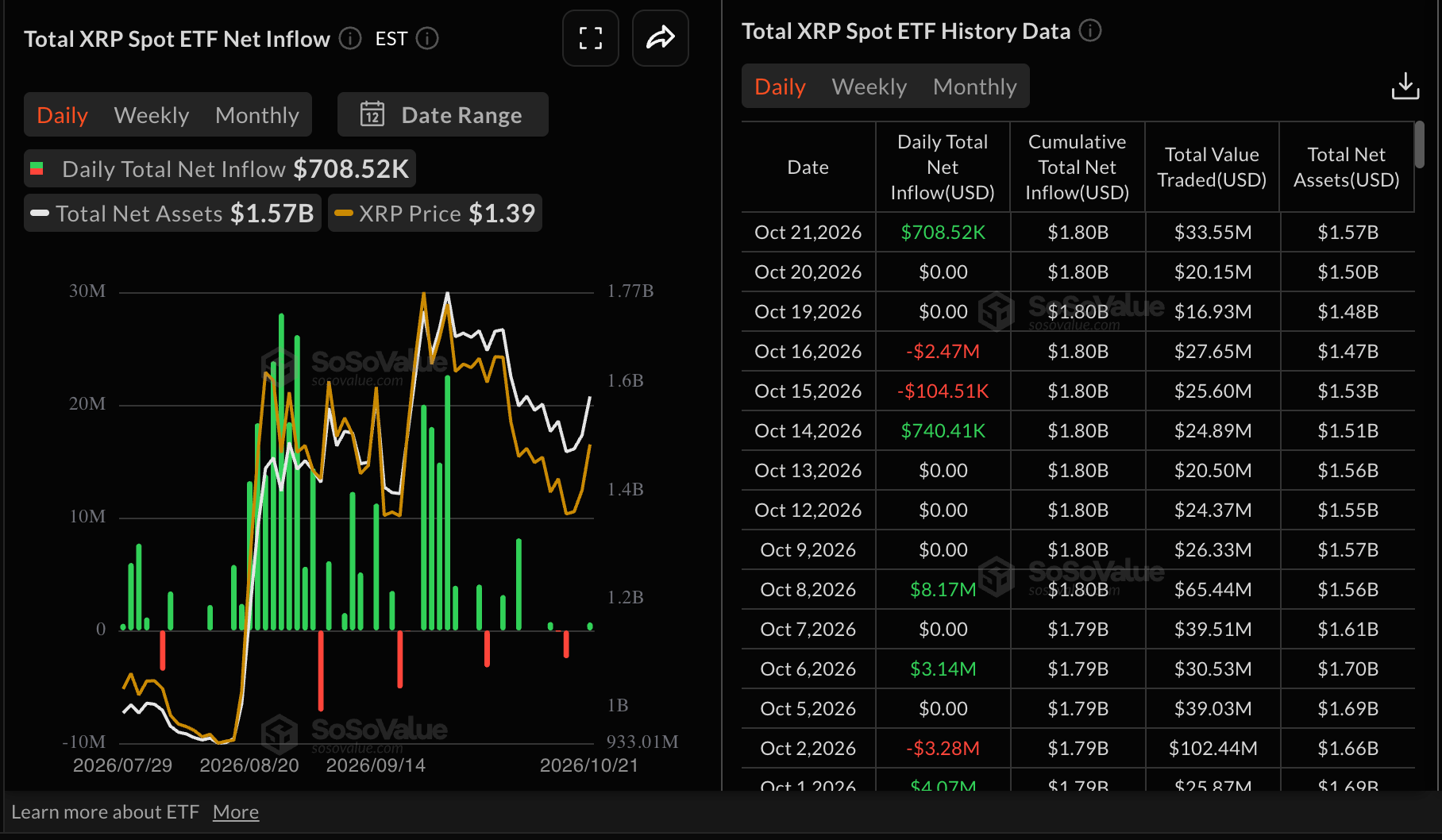Image resolution: width=1442 pixels, height=840 pixels.
Task: Show info for the EST timezone label
Action: [427, 38]
